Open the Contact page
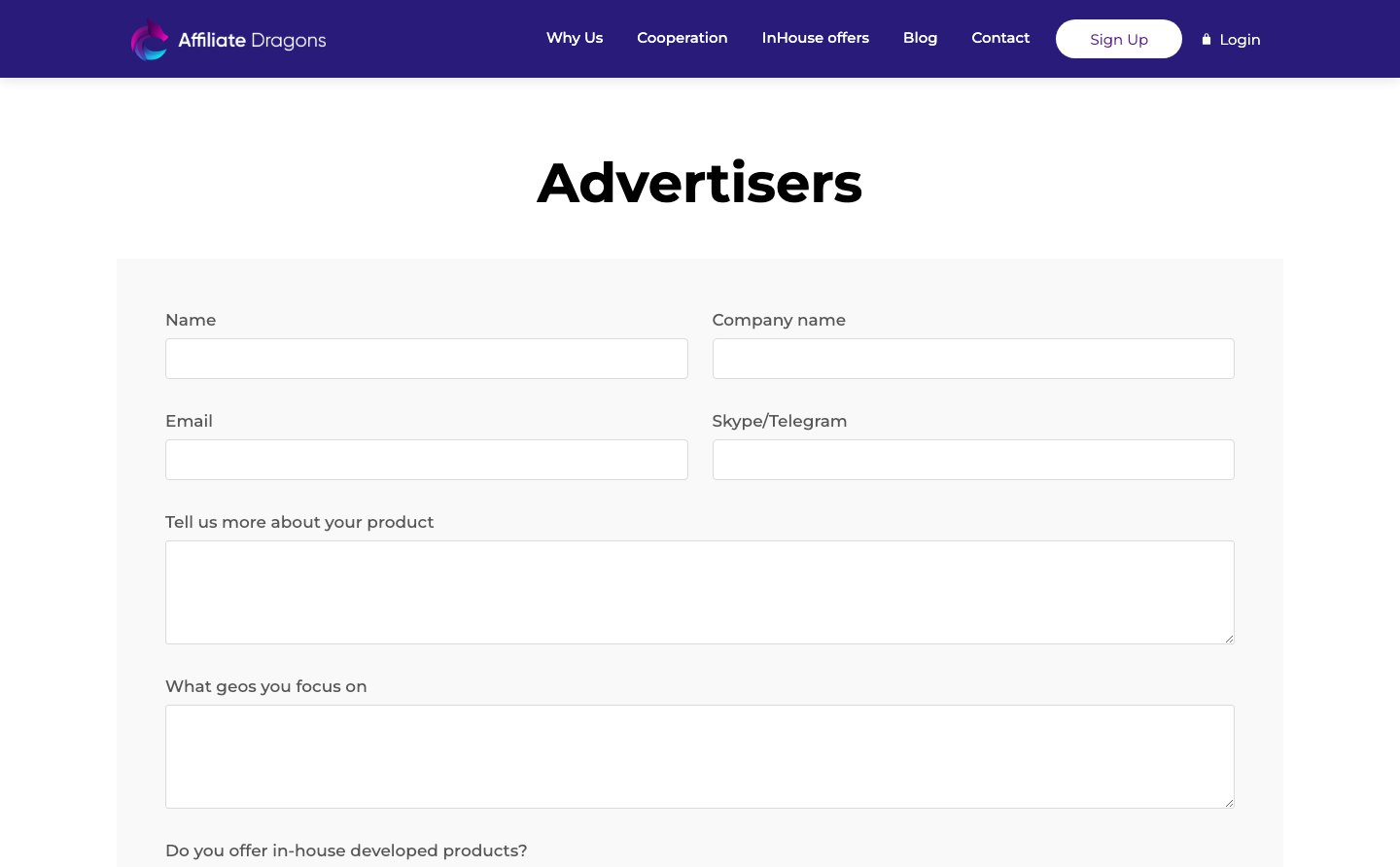 point(1000,38)
